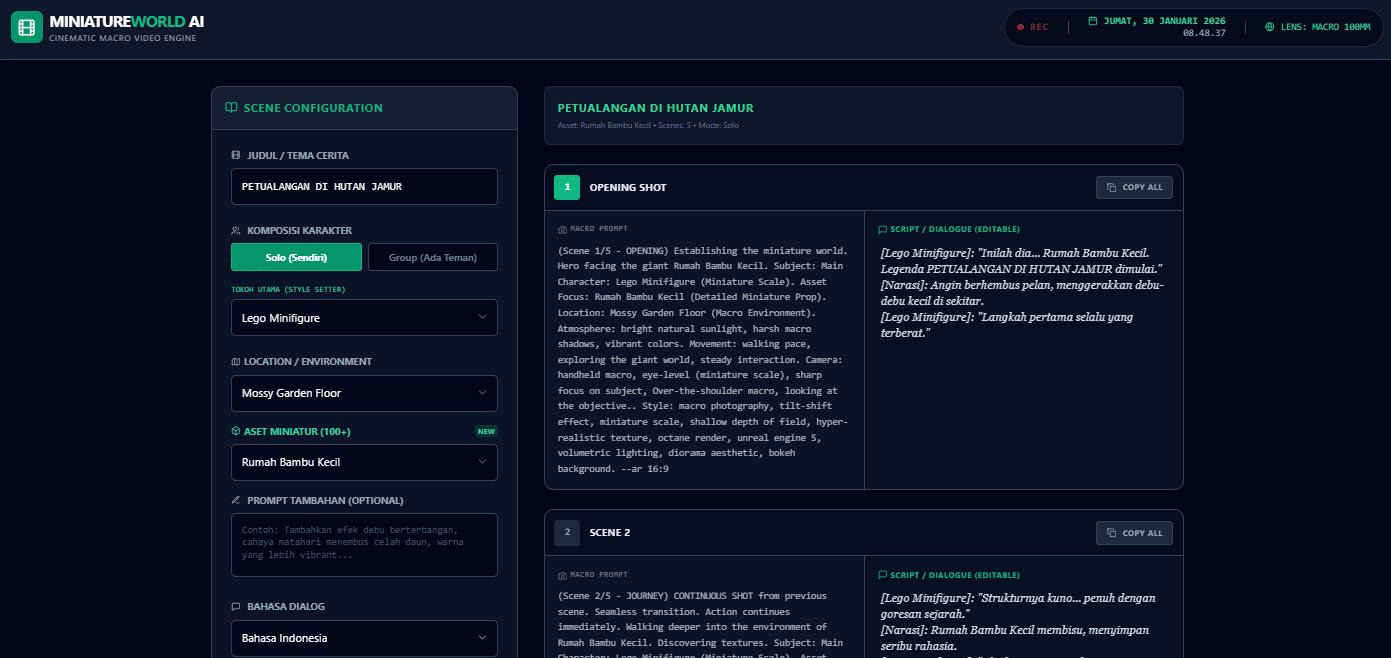Image resolution: width=1391 pixels, height=658 pixels.
Task: Click the cube icon beside Aset Miniatur
Action: pyautogui.click(x=235, y=431)
